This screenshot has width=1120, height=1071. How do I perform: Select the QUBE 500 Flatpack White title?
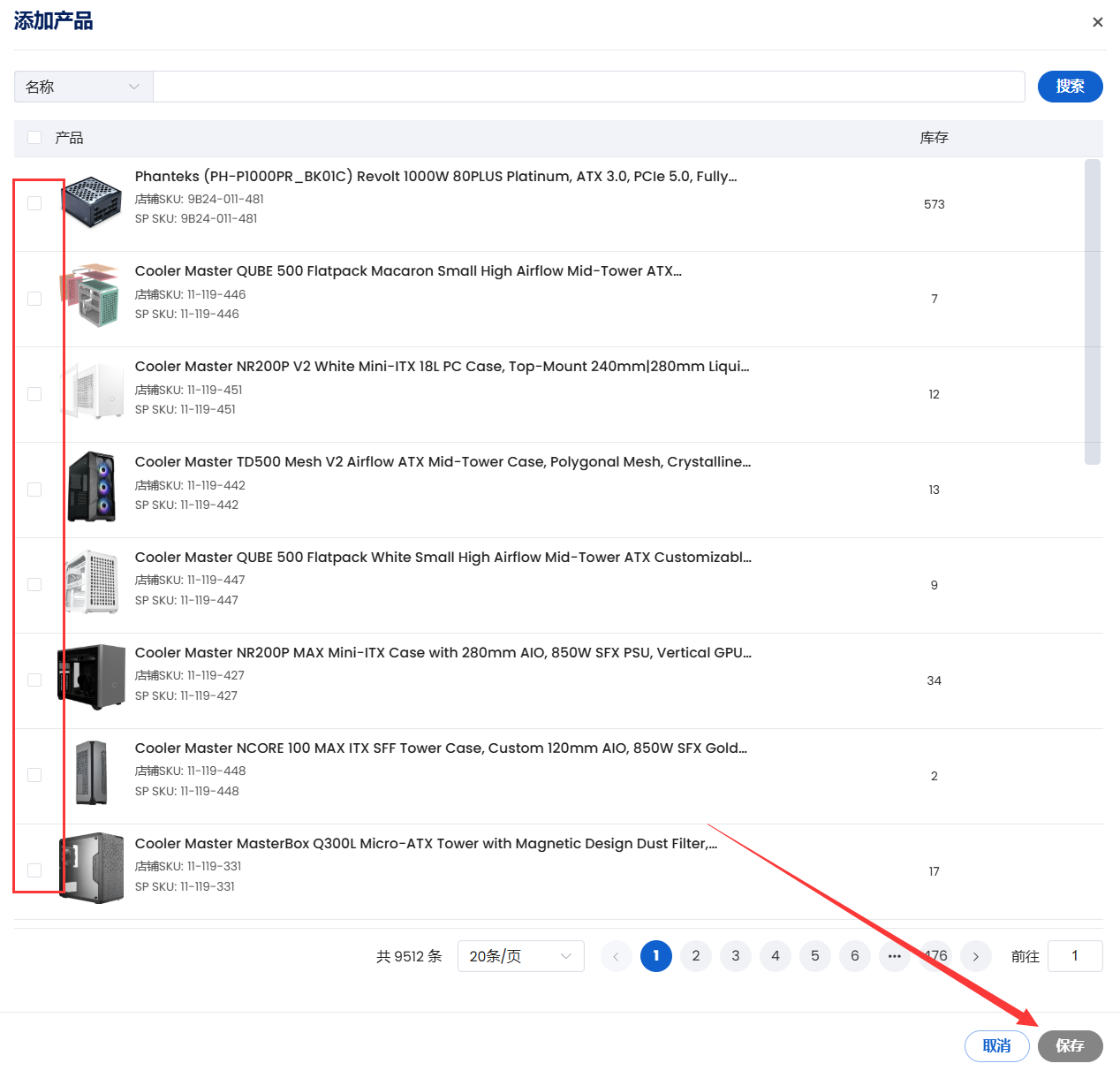pos(443,557)
